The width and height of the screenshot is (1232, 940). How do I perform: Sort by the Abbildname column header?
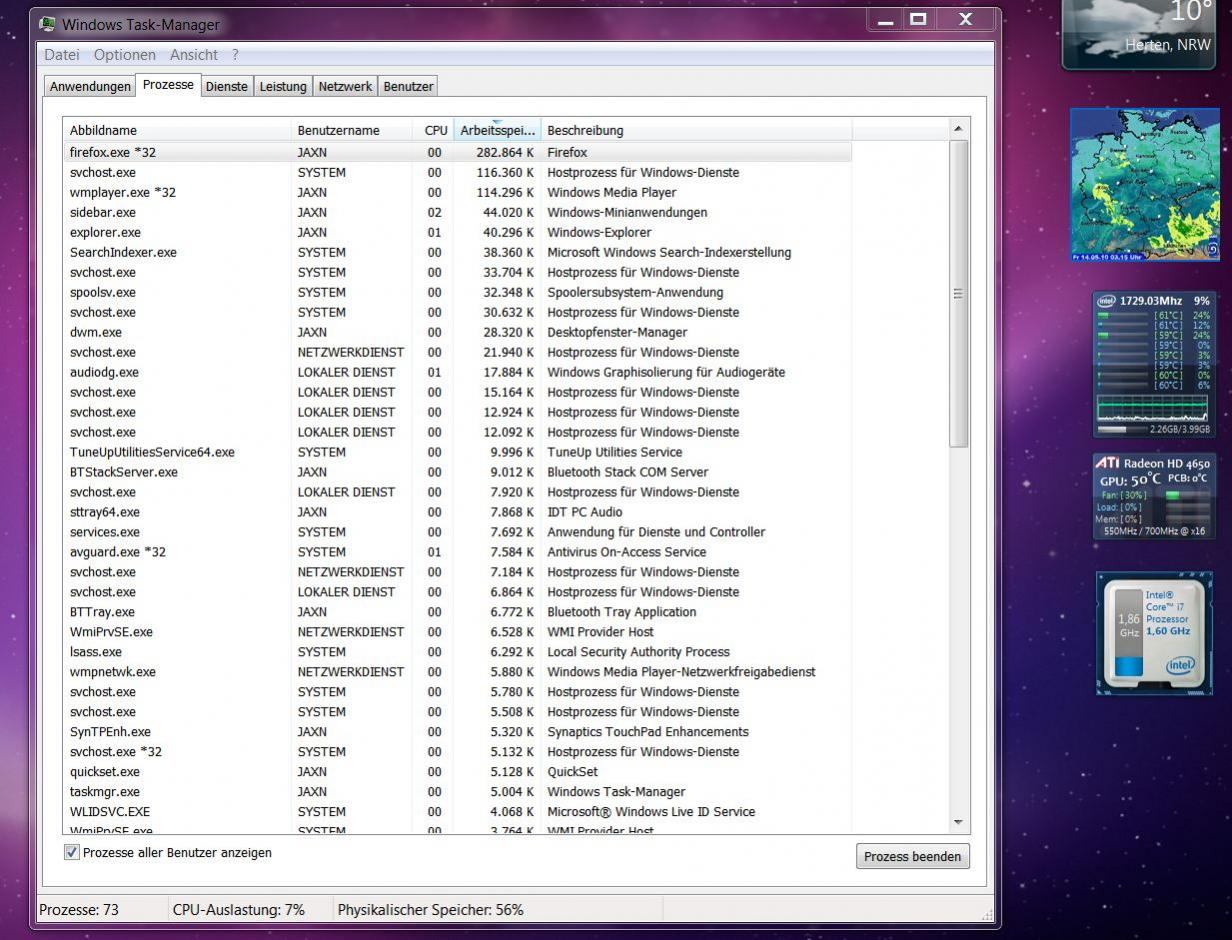pyautogui.click(x=177, y=130)
